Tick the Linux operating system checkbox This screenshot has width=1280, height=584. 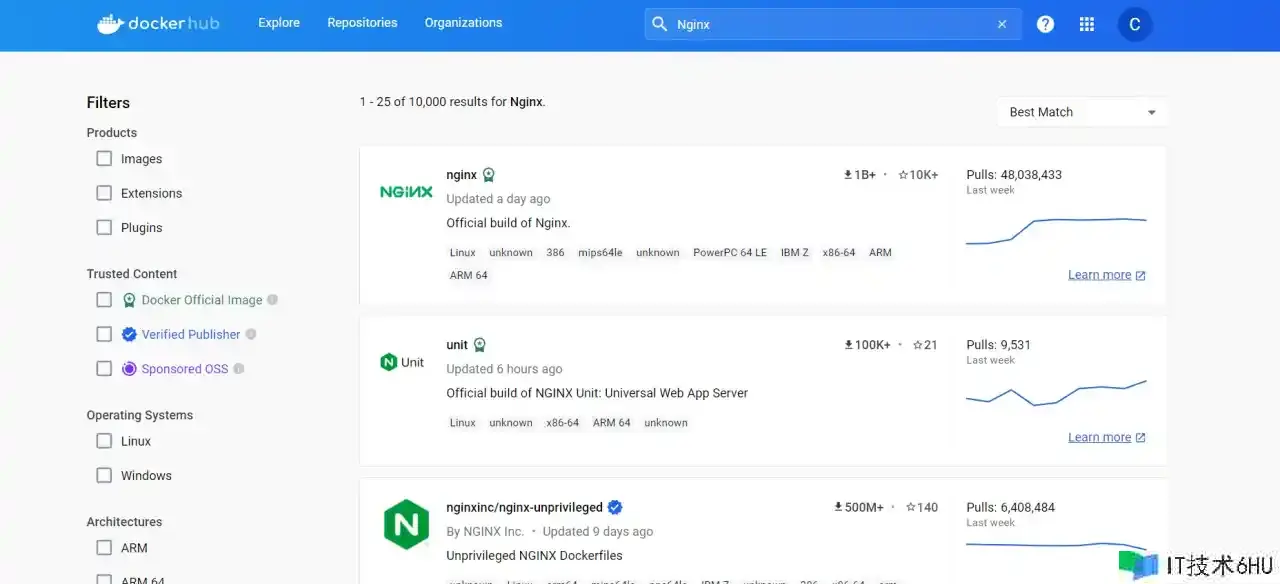[x=104, y=441]
